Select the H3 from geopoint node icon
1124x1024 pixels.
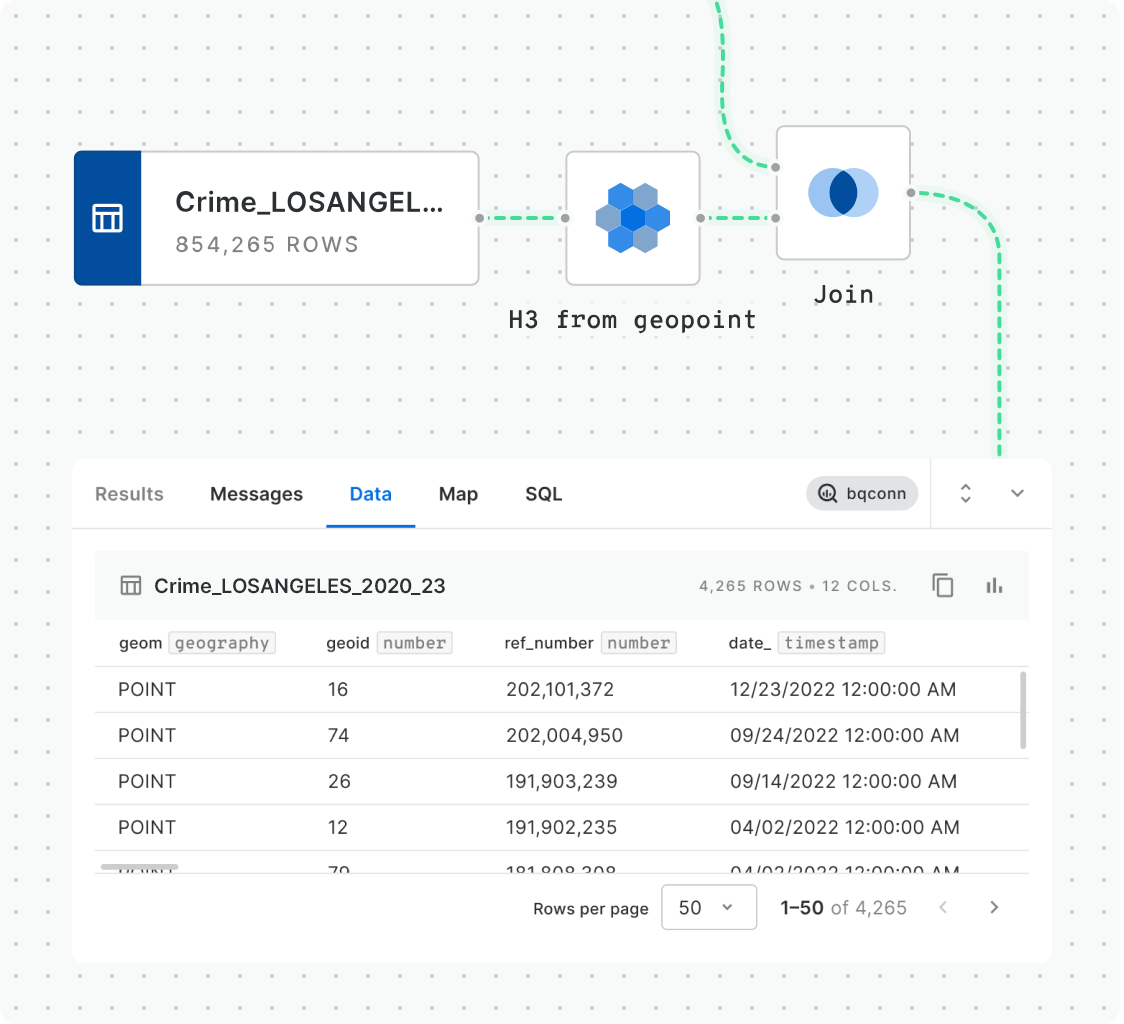click(633, 216)
